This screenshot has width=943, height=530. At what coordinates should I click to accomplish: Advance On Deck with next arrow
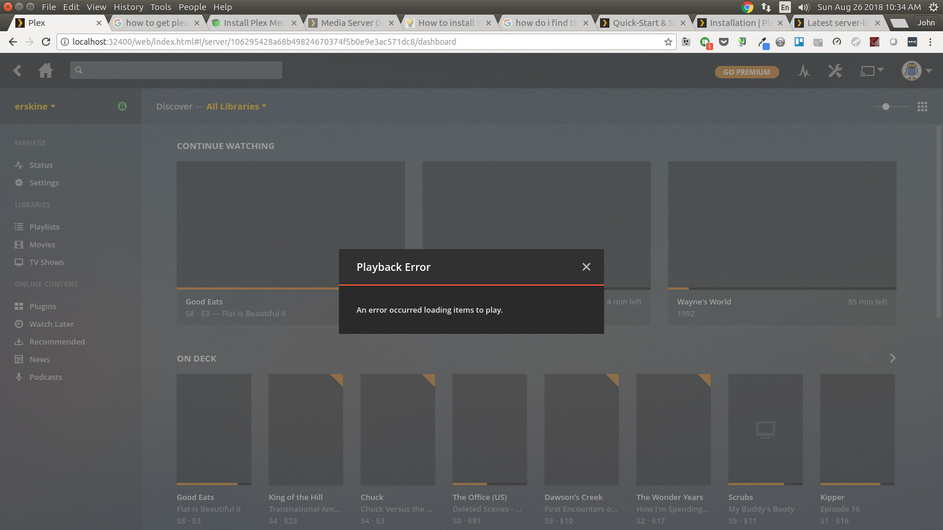pos(892,358)
